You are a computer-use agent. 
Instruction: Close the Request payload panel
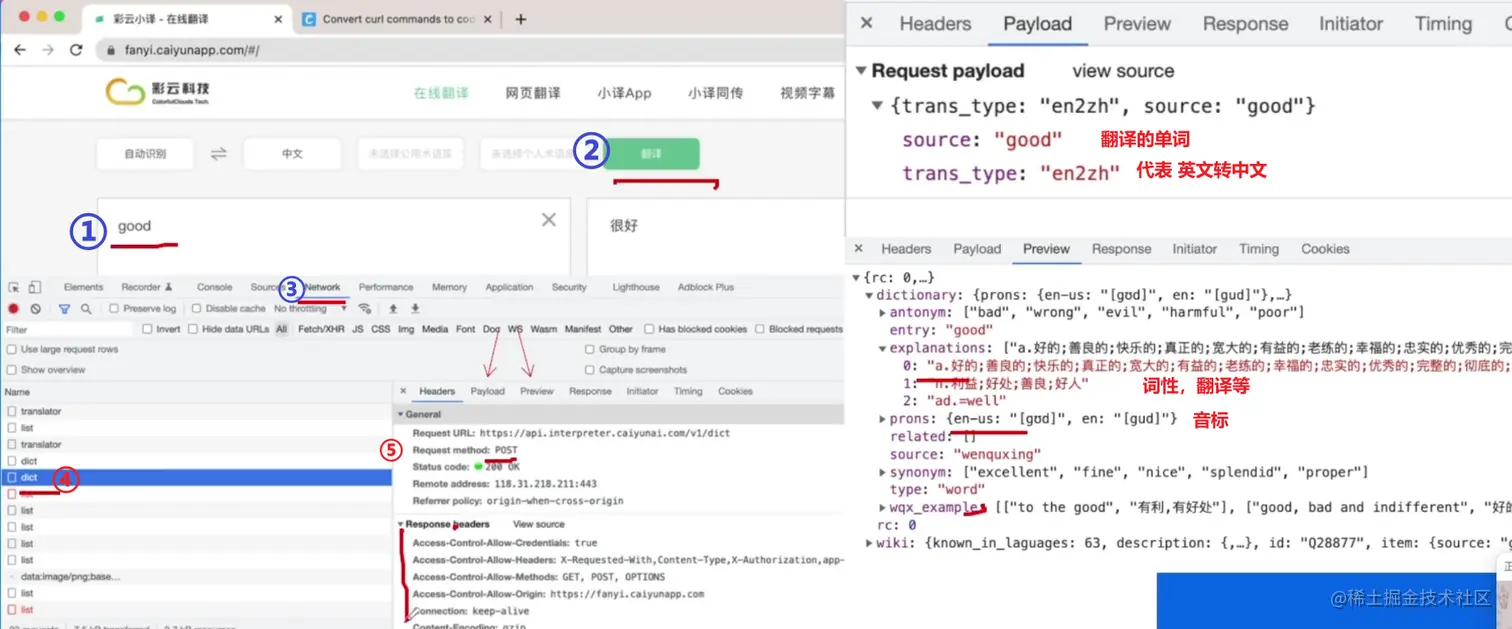pyautogui.click(x=867, y=24)
